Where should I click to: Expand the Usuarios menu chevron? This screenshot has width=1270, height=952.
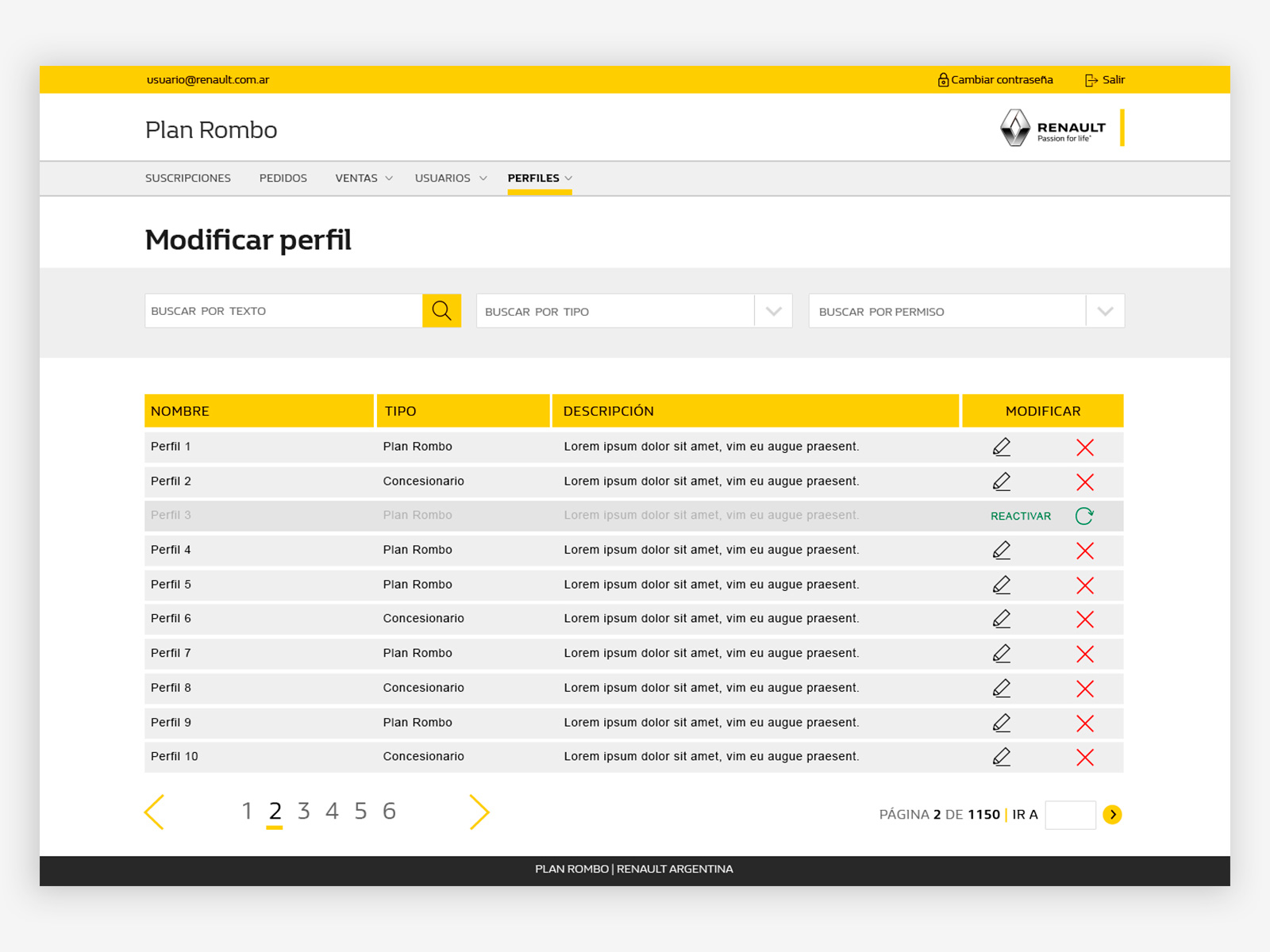pos(483,178)
